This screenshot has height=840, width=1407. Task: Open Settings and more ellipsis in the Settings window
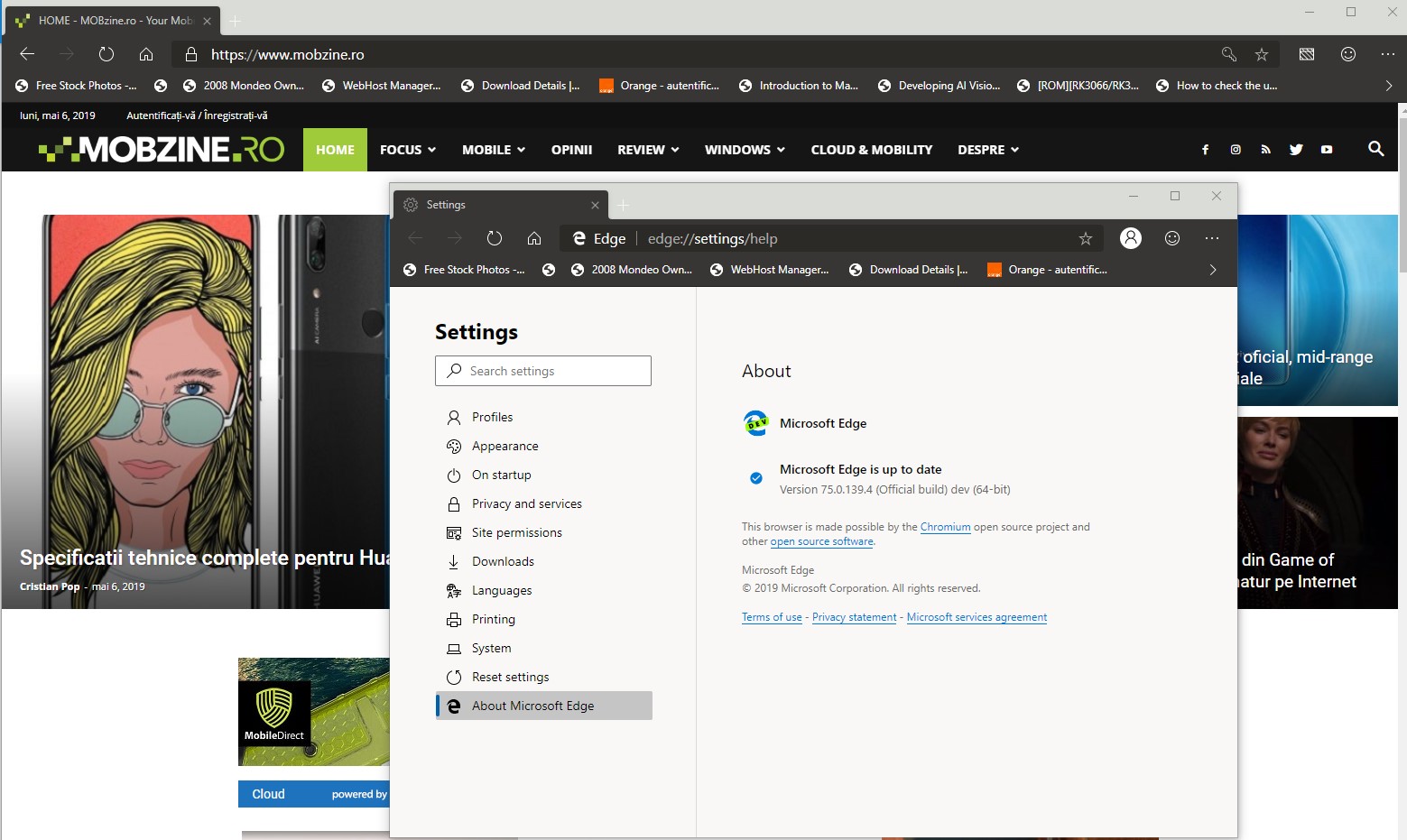pyautogui.click(x=1212, y=238)
